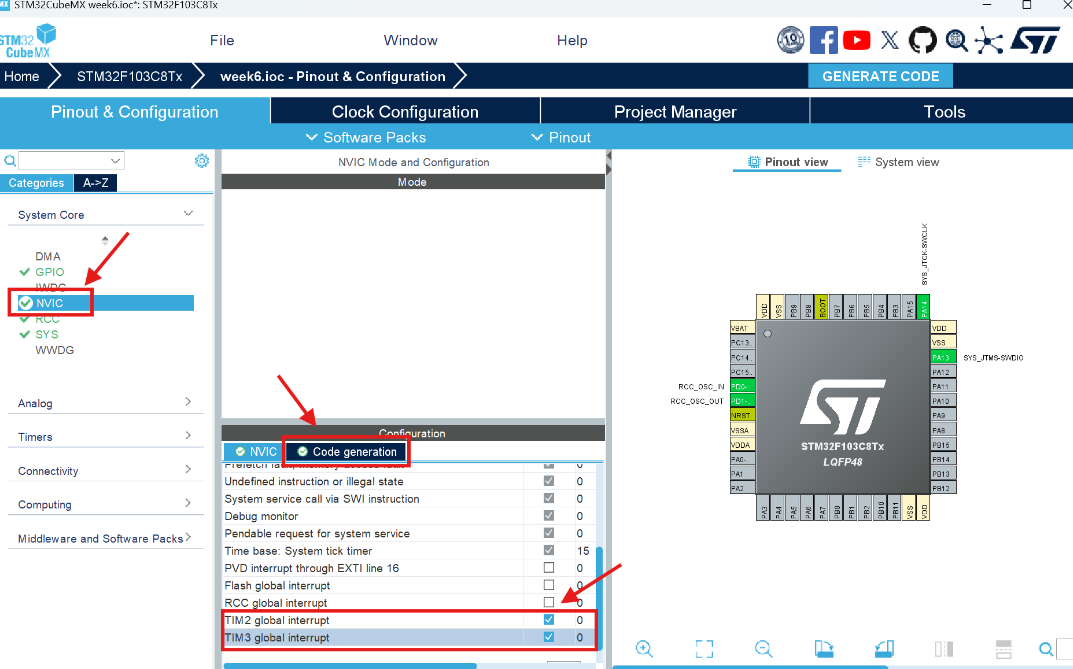
Task: Enable the Flash global interrupt checkbox
Action: (549, 585)
